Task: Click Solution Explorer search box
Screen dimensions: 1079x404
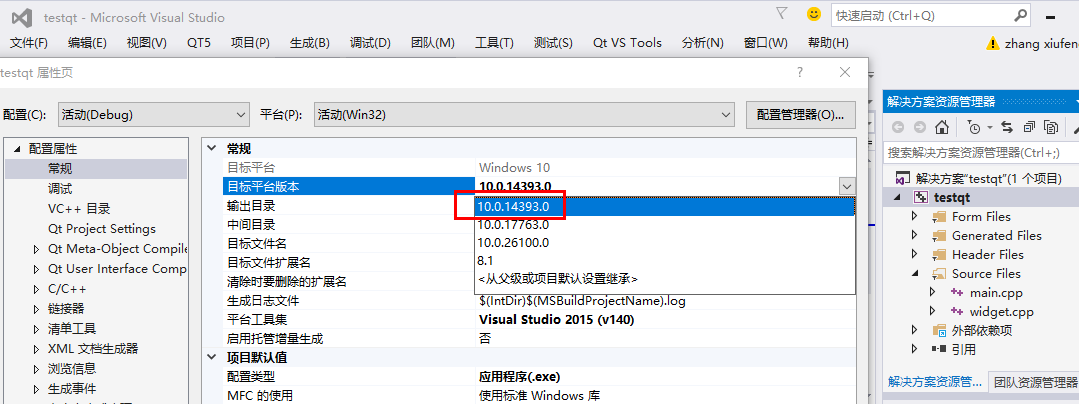Action: (981, 152)
